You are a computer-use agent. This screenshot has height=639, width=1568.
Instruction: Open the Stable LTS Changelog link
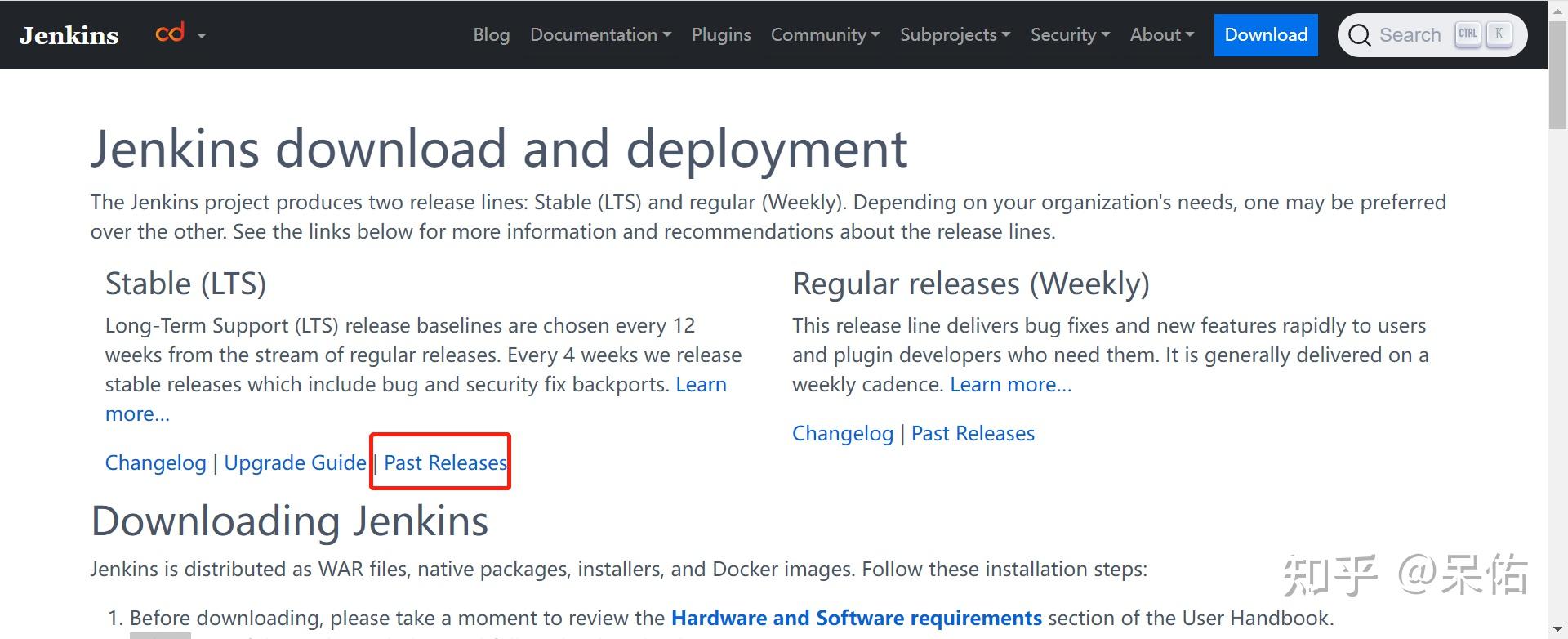pyautogui.click(x=155, y=463)
